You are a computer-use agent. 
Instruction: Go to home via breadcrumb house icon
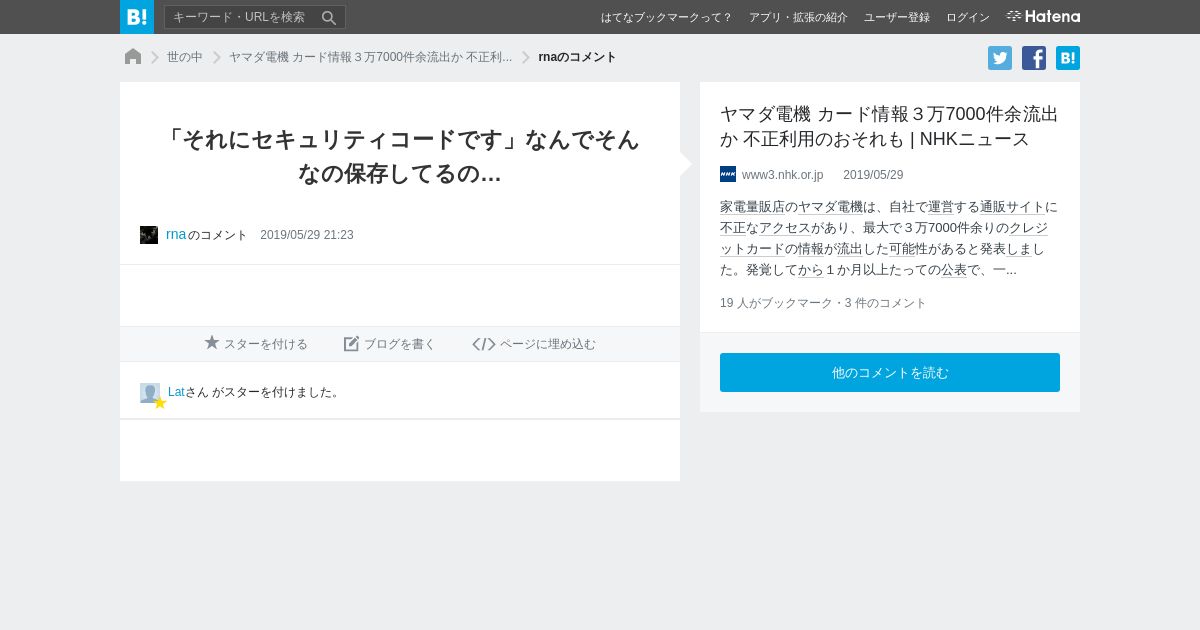click(133, 57)
